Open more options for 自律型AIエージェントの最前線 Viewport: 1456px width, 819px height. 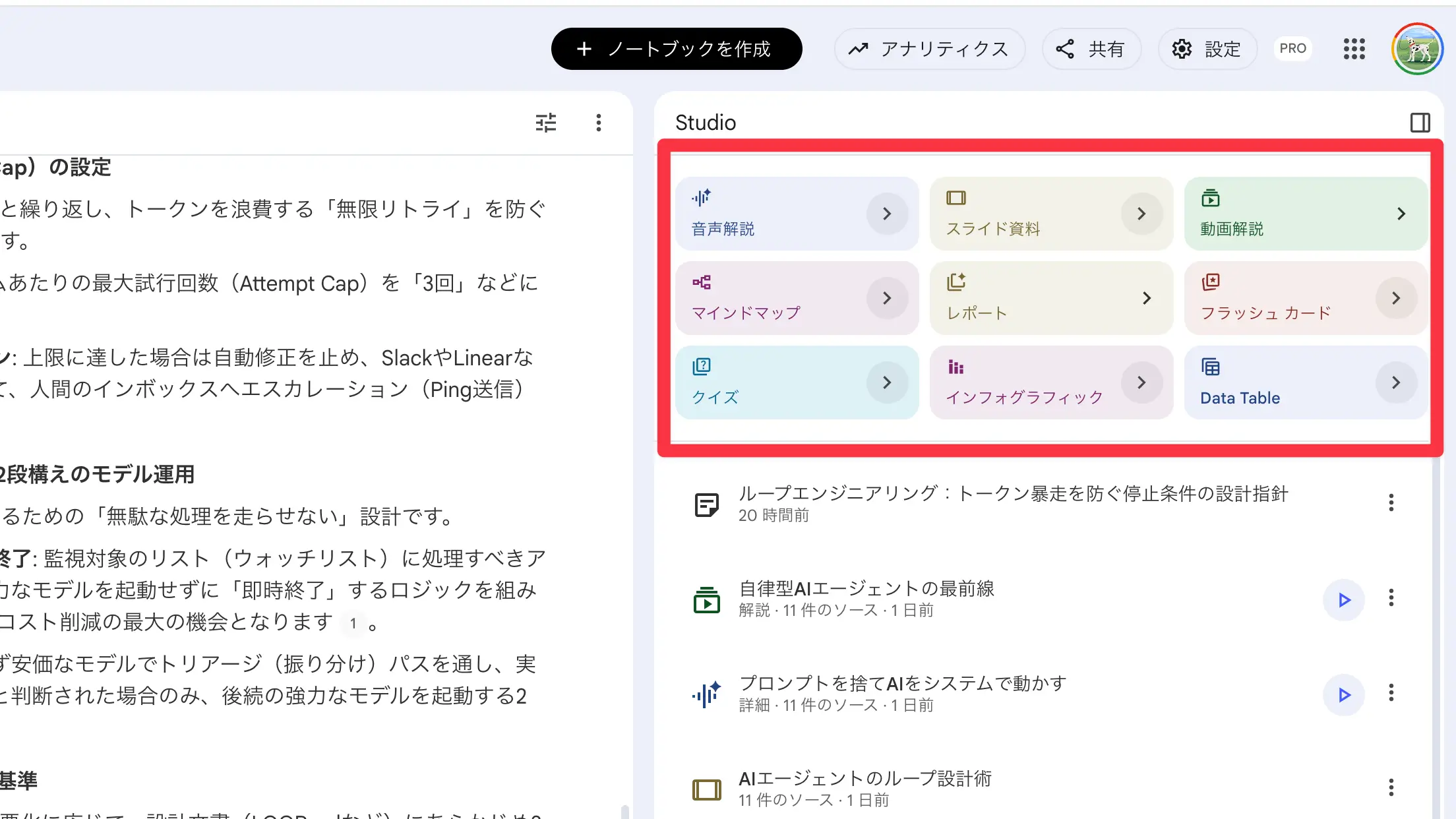[1391, 598]
